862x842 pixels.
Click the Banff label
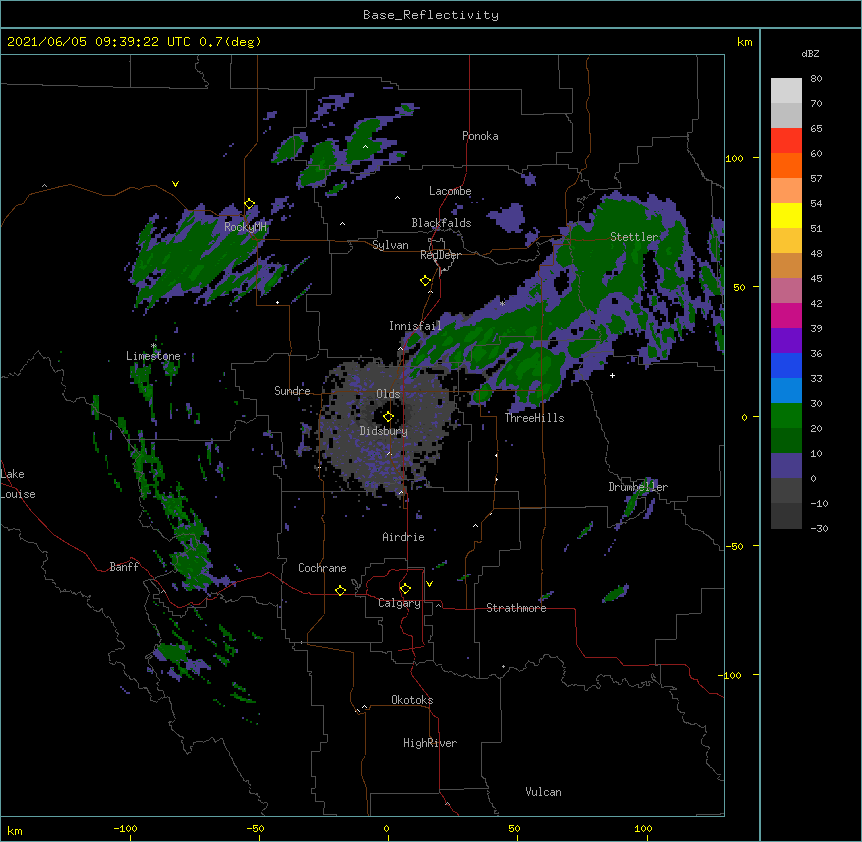(x=124, y=567)
